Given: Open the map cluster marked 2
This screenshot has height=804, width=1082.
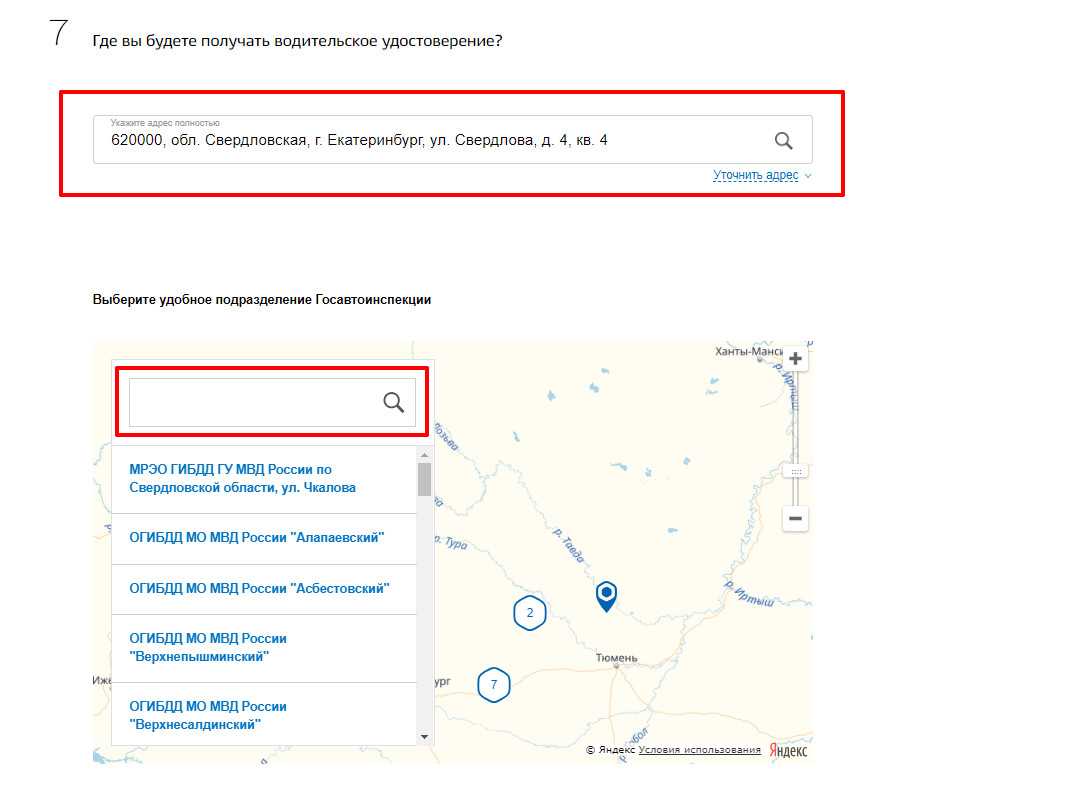Looking at the screenshot, I should [530, 613].
